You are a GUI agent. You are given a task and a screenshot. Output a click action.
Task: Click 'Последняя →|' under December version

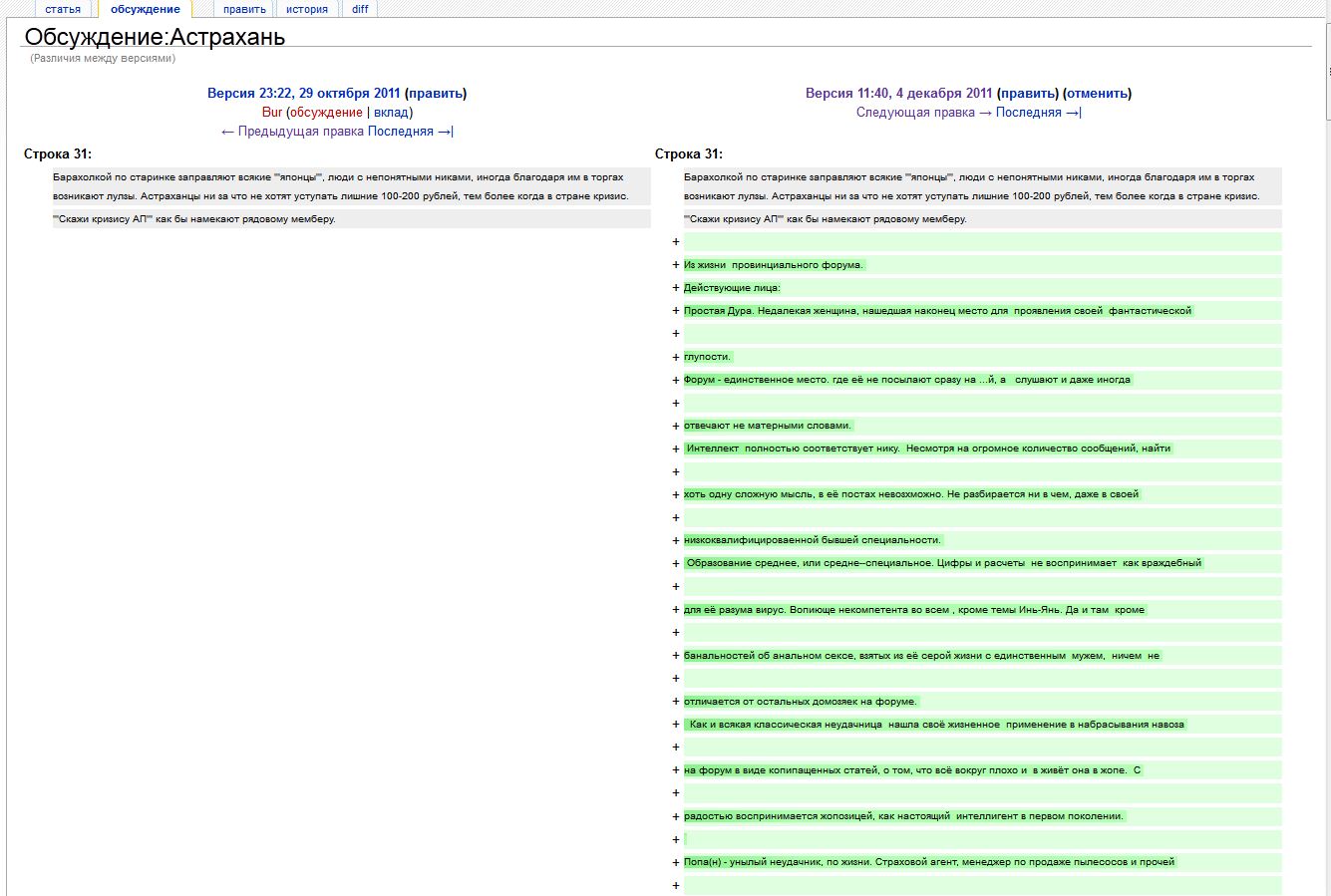click(1039, 113)
